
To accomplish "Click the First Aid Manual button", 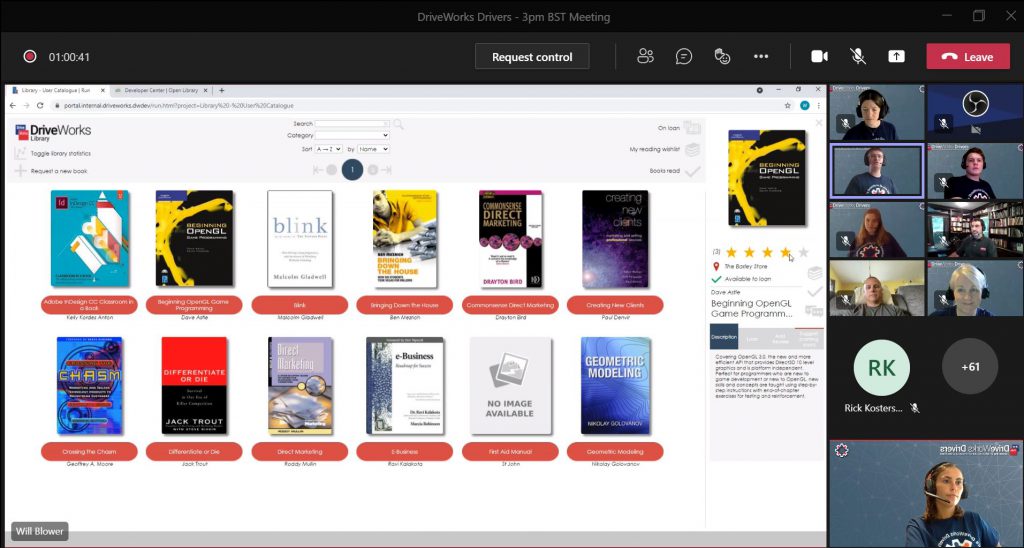I will 510,451.
